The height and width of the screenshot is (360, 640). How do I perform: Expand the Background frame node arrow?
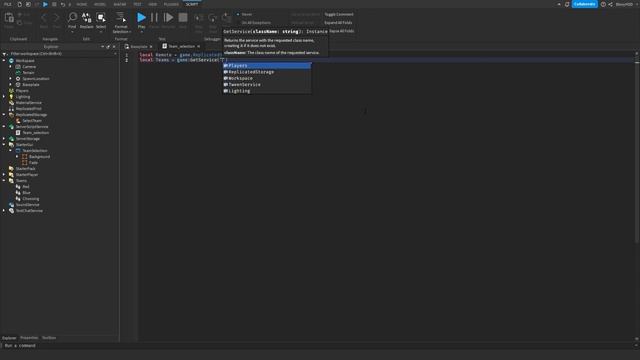(x=17, y=157)
